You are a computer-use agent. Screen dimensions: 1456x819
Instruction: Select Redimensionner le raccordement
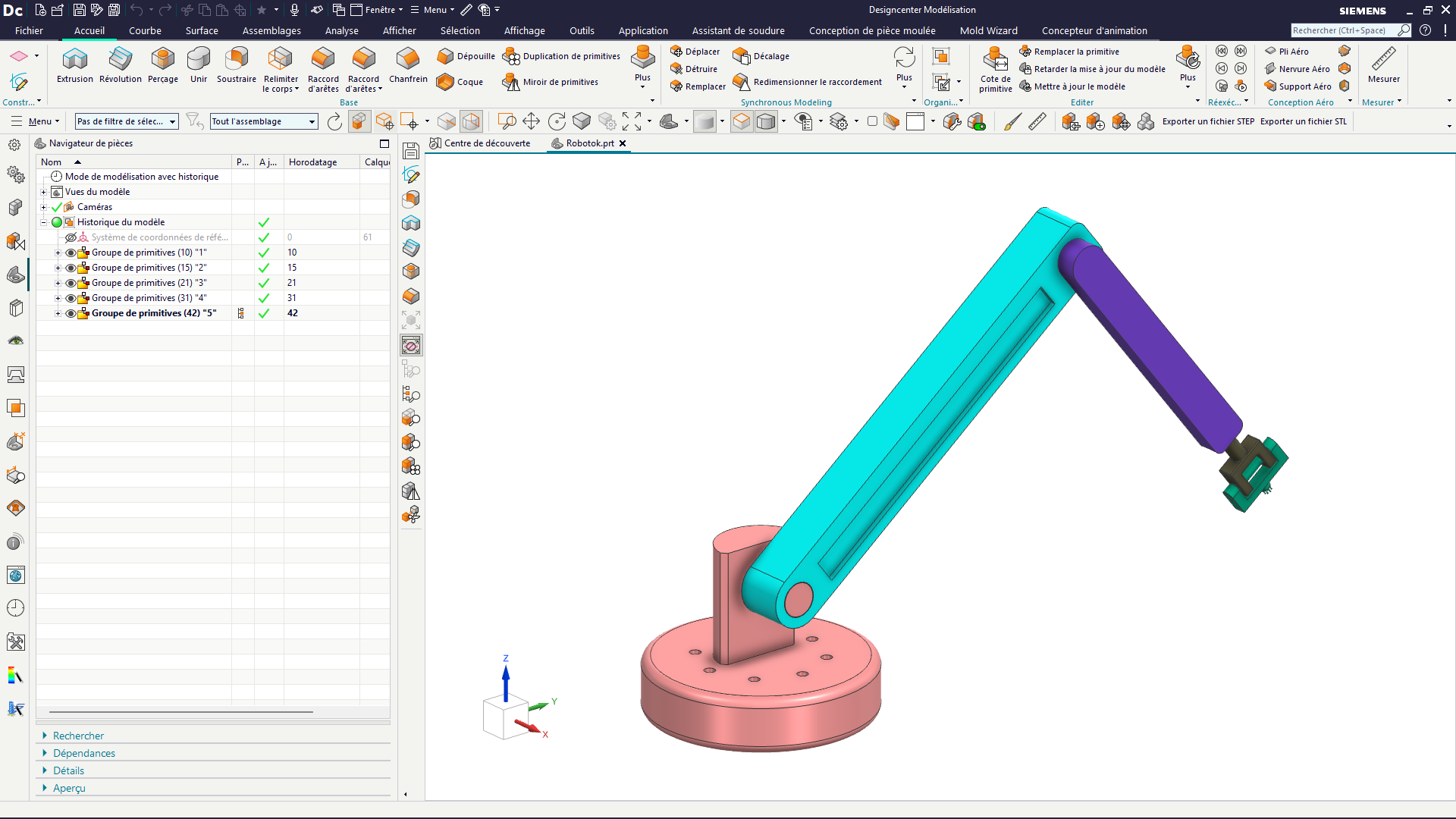coord(808,82)
